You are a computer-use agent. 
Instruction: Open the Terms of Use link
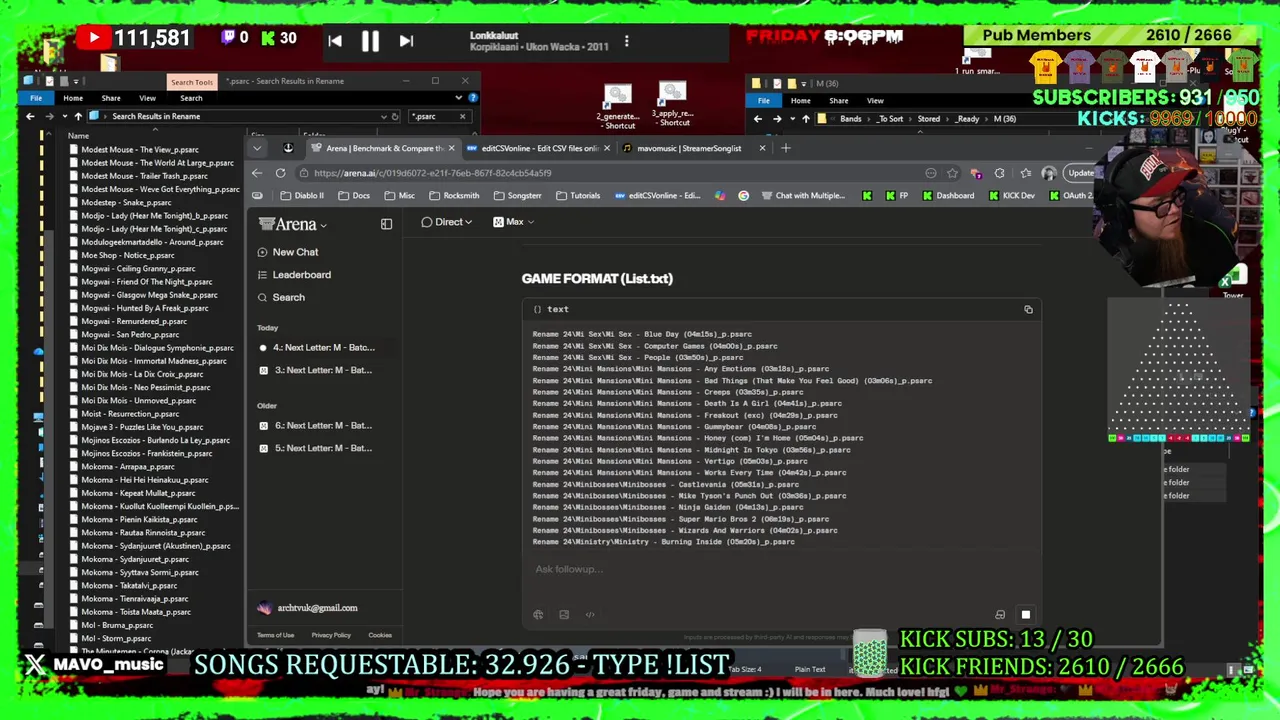[275, 635]
